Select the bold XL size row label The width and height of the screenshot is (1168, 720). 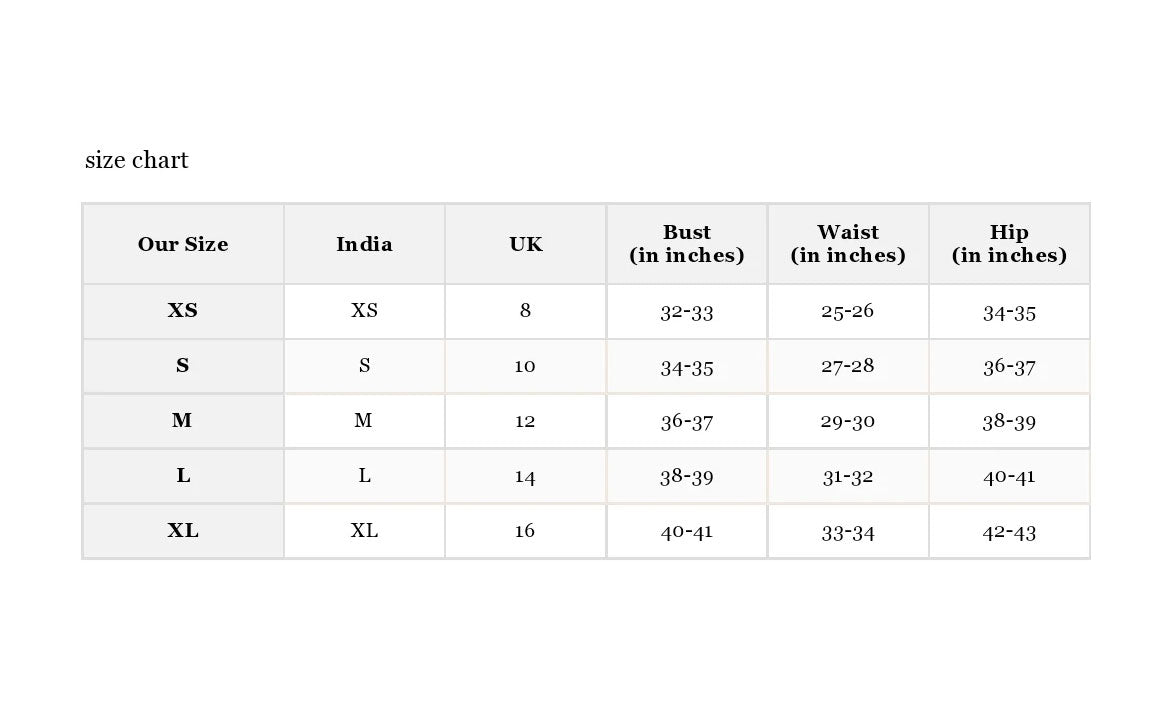pyautogui.click(x=183, y=532)
